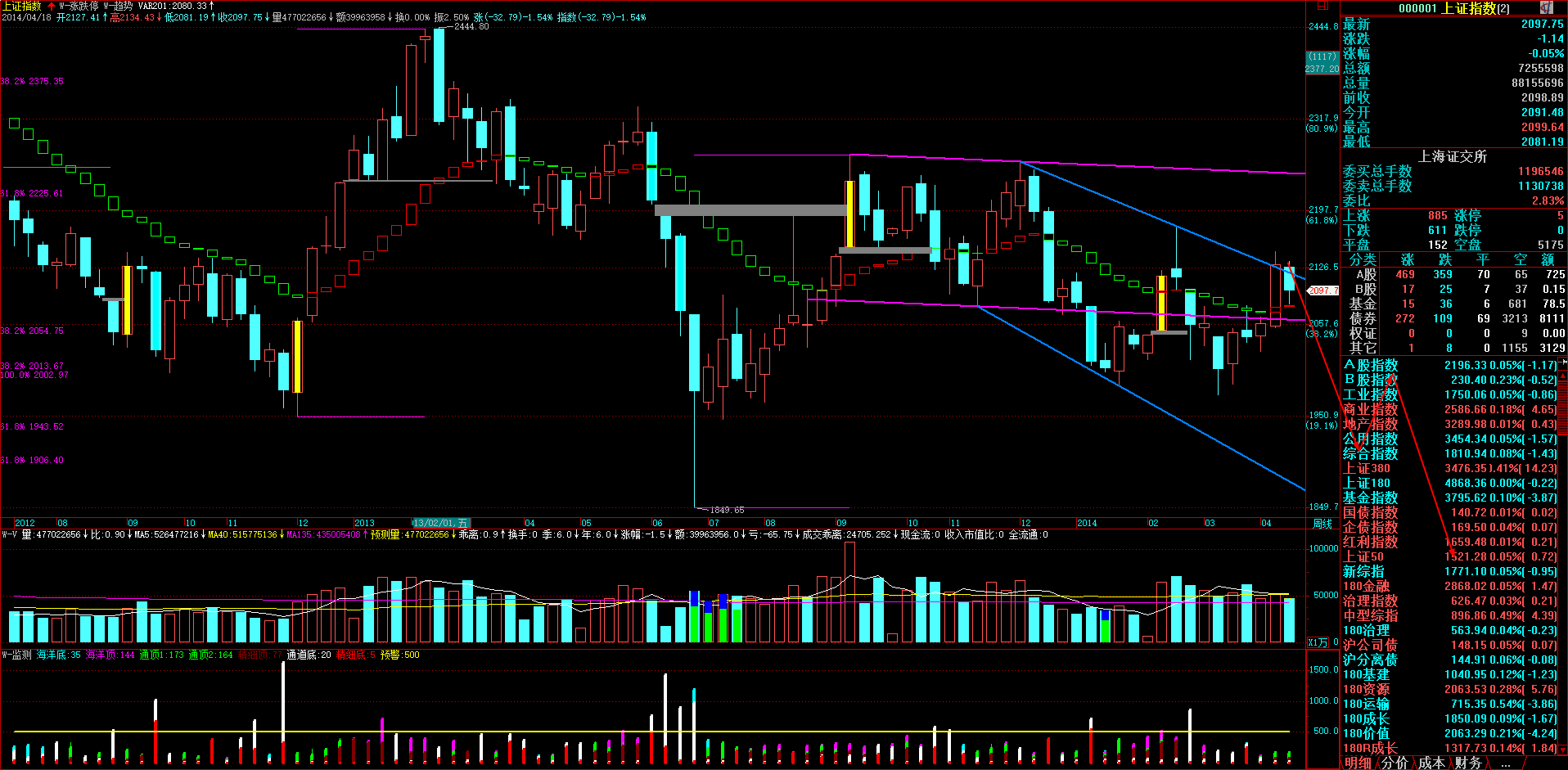This screenshot has width=1568, height=770.
Task: Click the 周线 period label on time axis
Action: tap(1322, 524)
